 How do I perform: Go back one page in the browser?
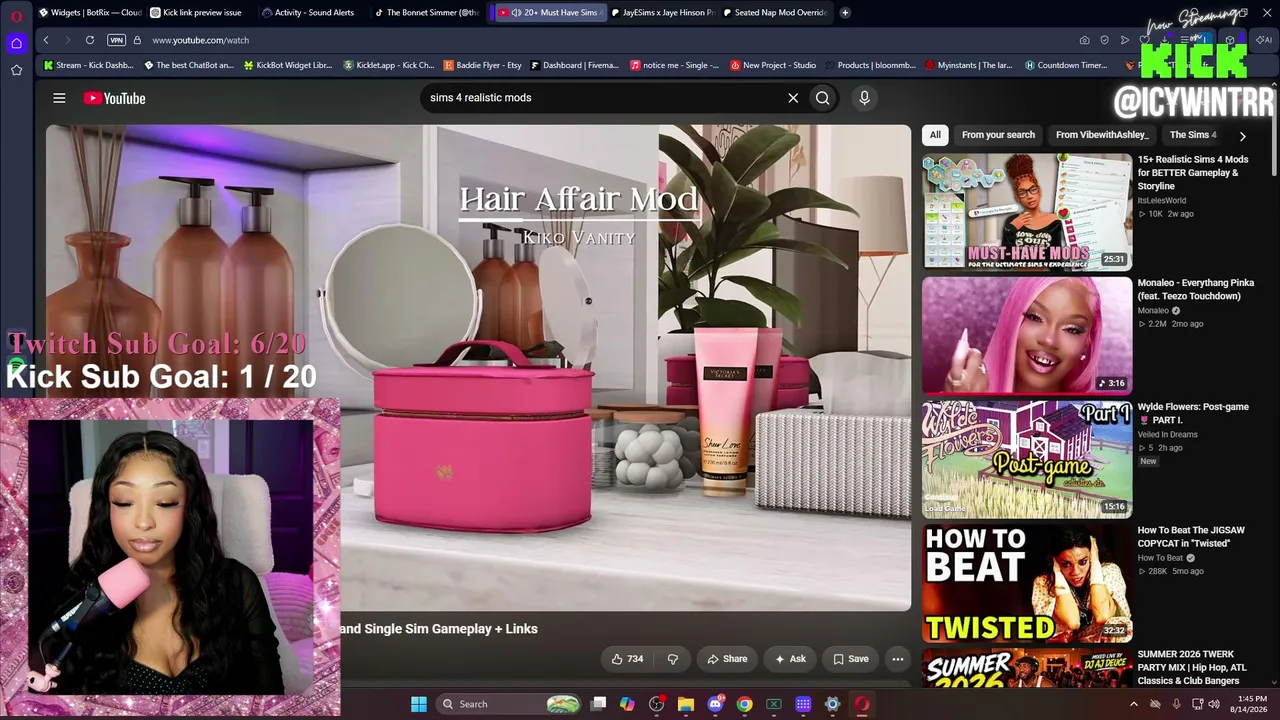click(46, 40)
